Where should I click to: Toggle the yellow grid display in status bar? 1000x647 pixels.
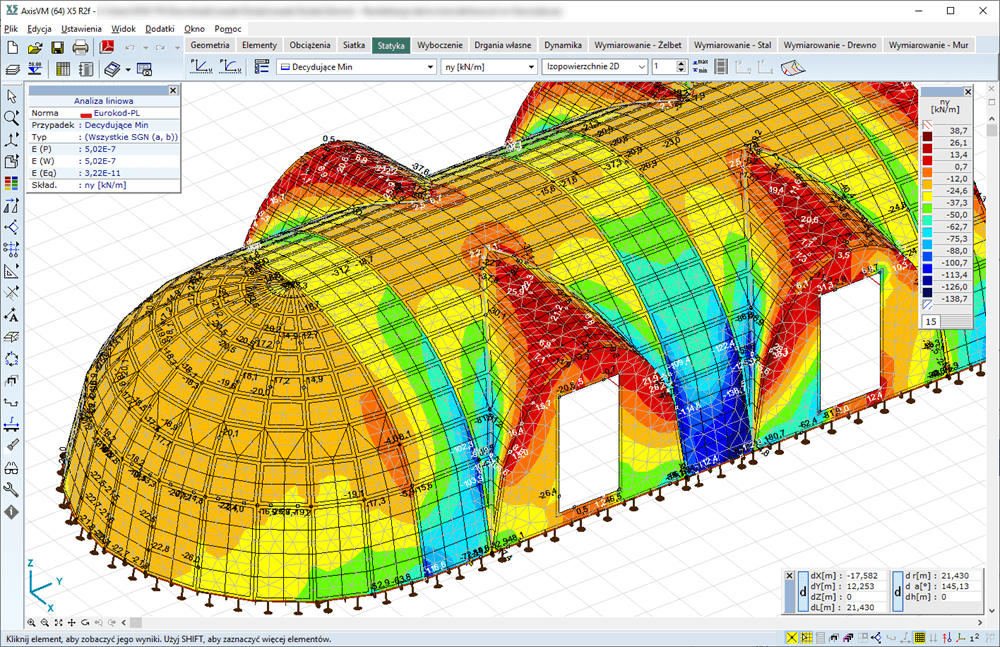pos(921,638)
